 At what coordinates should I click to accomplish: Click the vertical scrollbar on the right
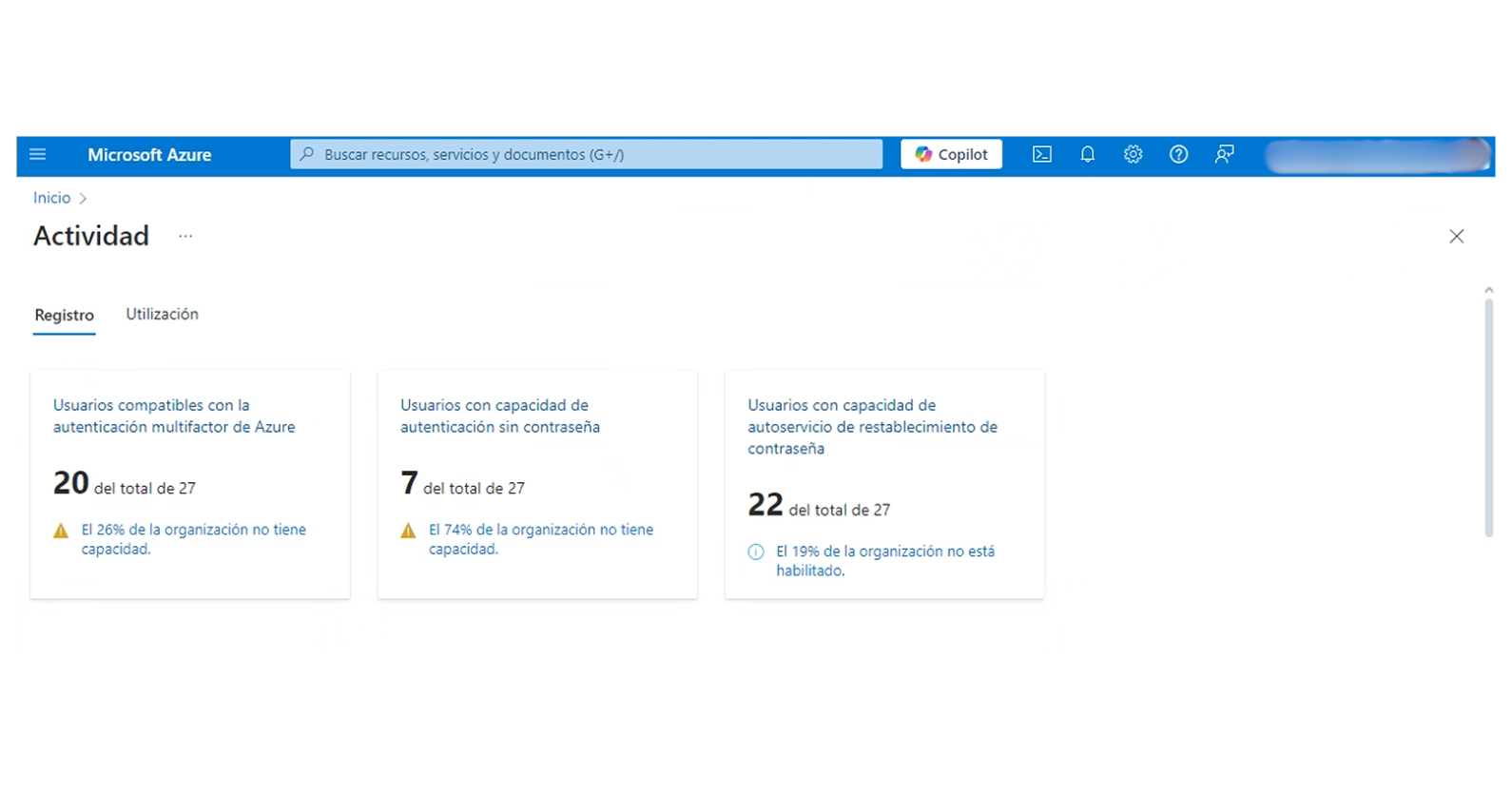tap(1488, 418)
